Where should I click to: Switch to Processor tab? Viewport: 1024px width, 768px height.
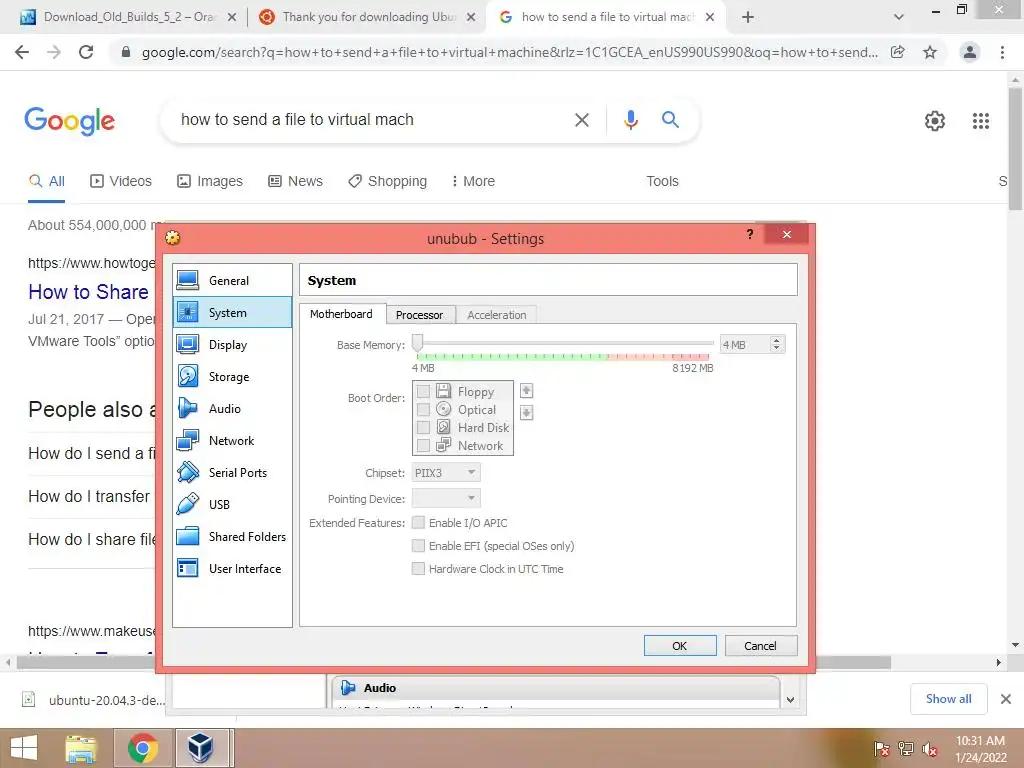click(x=419, y=315)
